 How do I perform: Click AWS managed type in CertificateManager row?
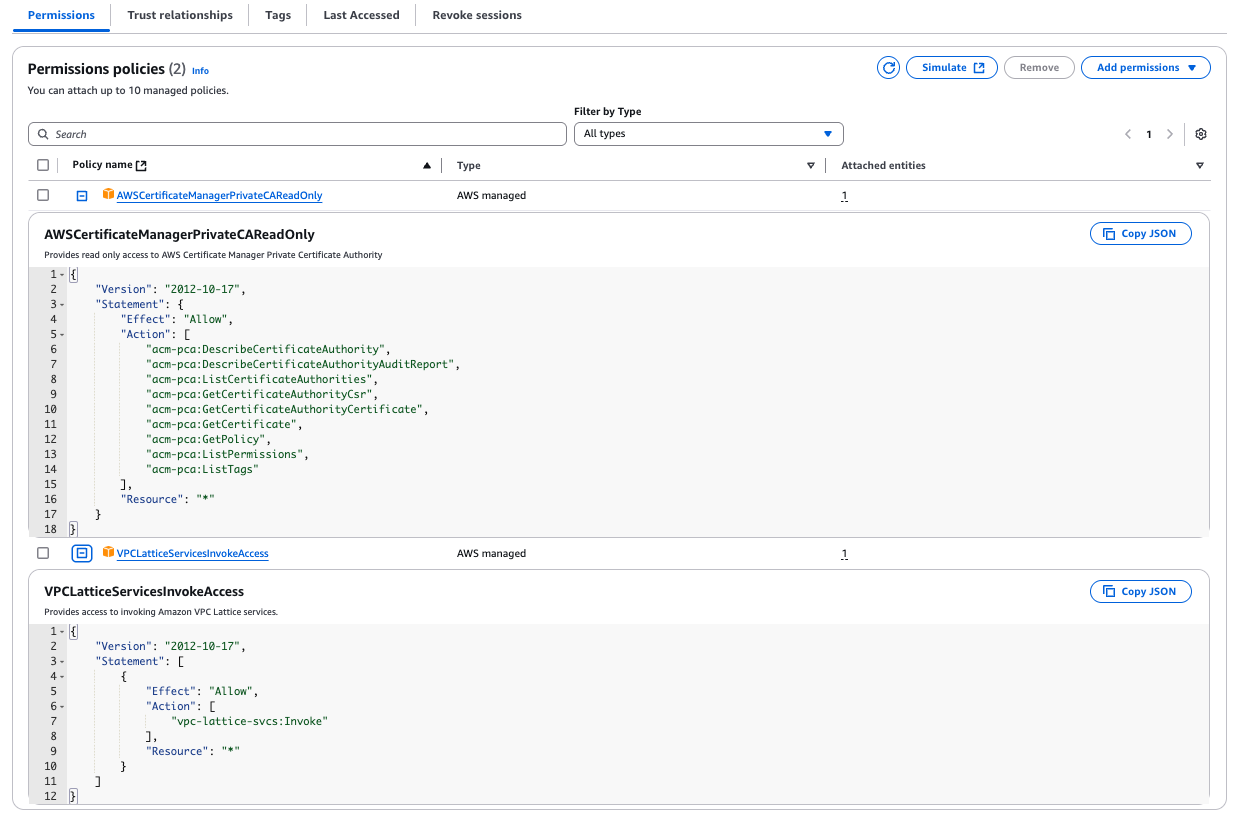[491, 196]
